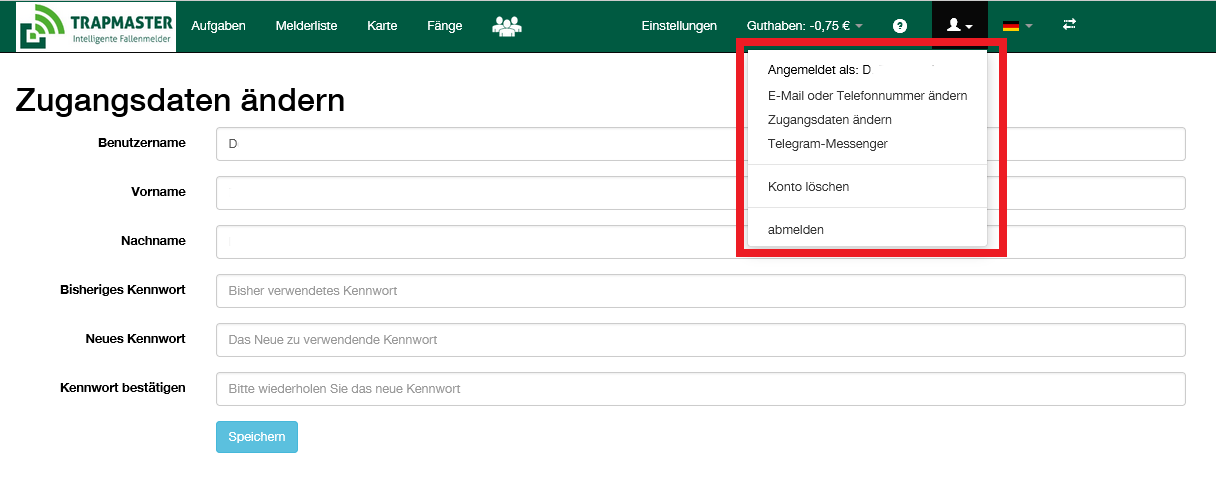Open the group users icon

[x=507, y=26]
